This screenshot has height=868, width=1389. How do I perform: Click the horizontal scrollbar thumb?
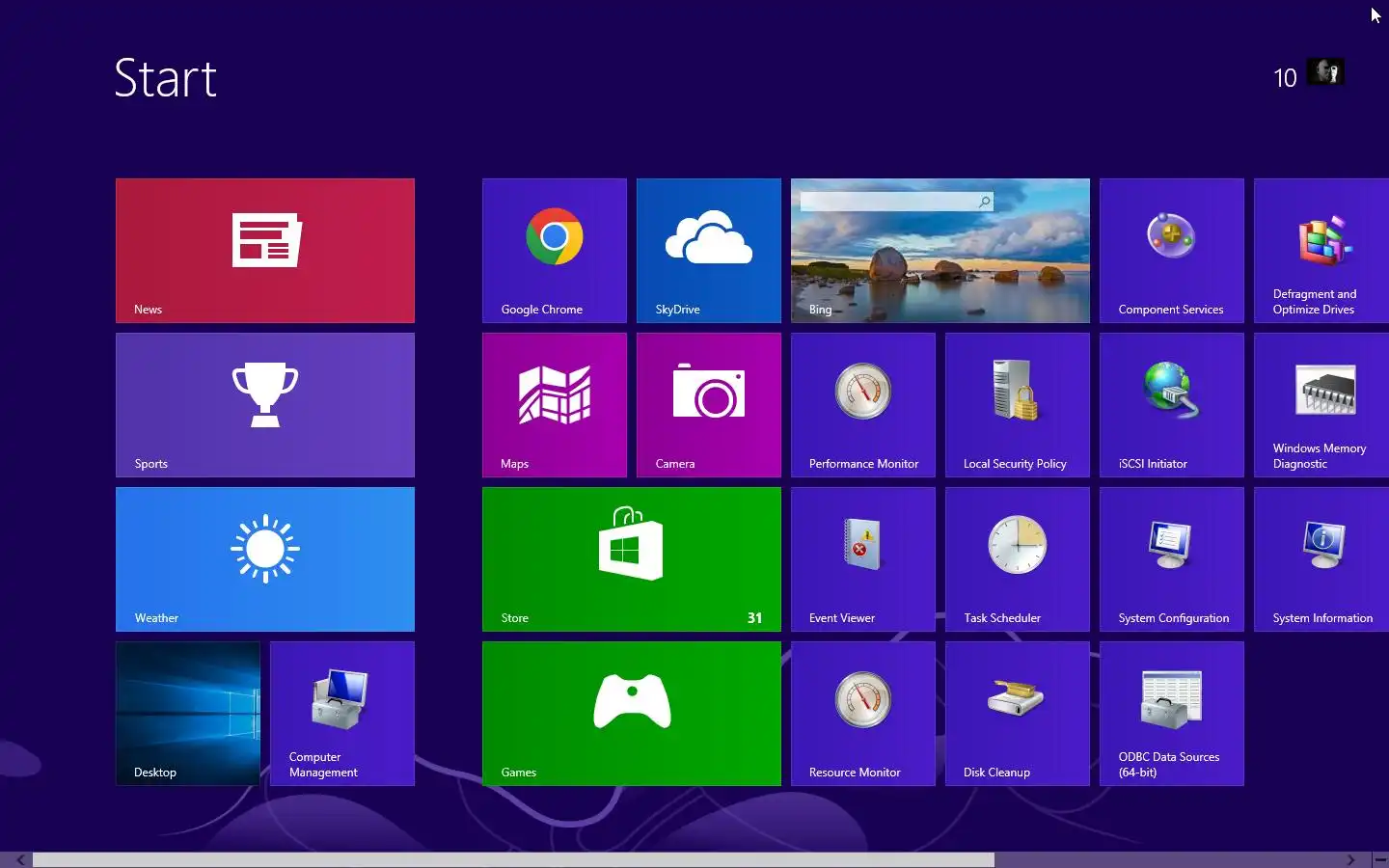(x=513, y=859)
